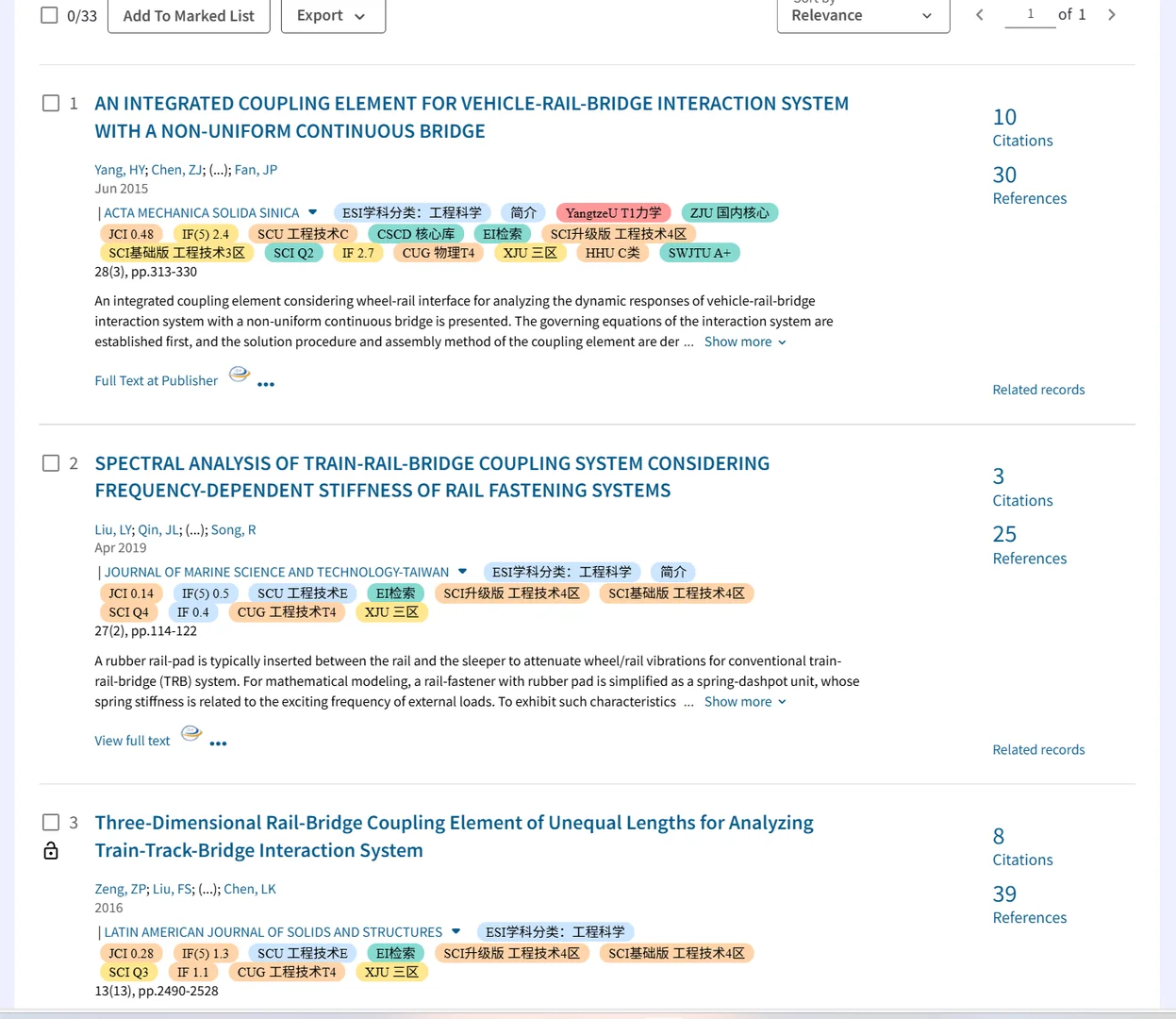Open author Fan, JP link
The height and width of the screenshot is (1019, 1176).
tap(256, 170)
